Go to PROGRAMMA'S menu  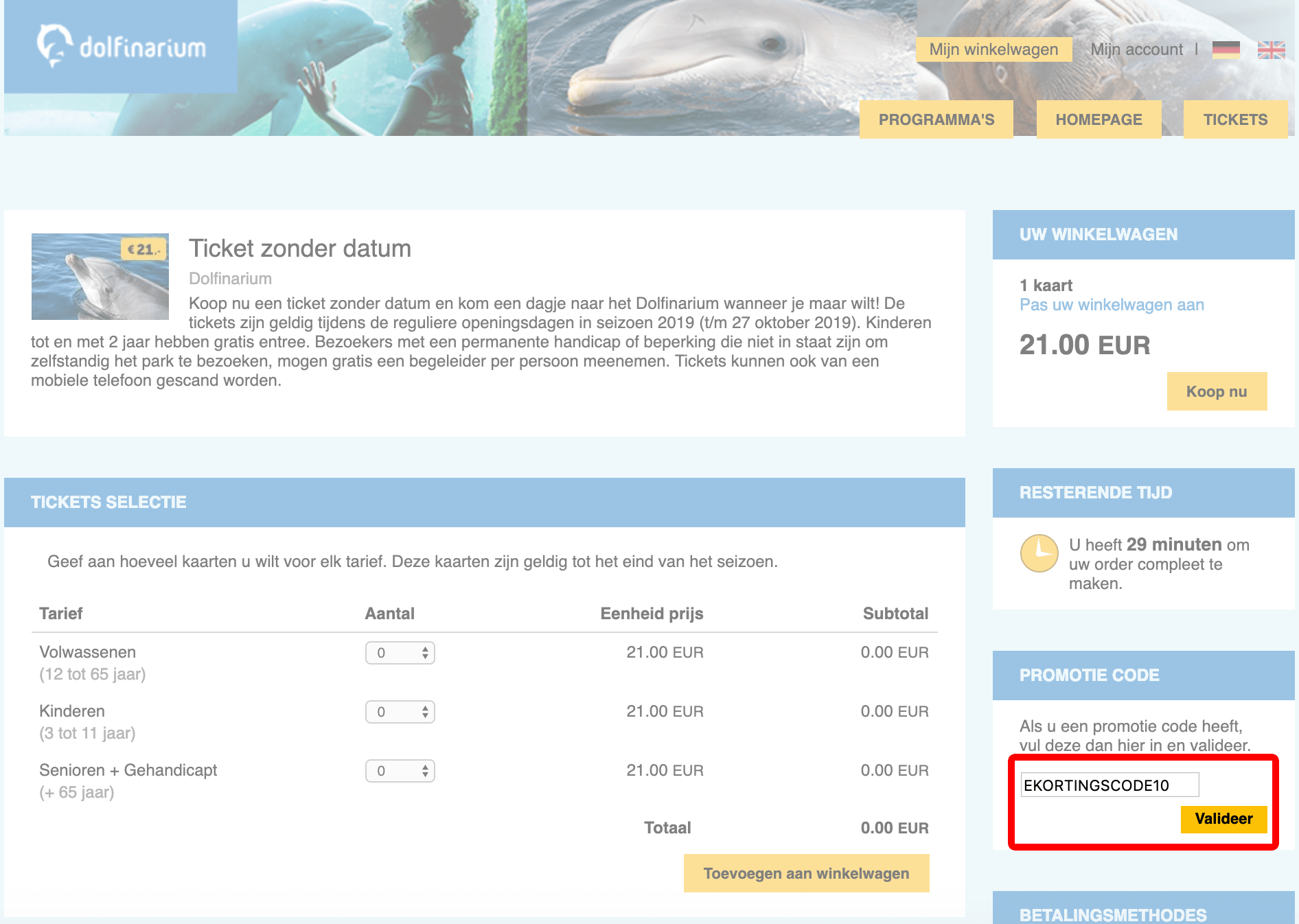[x=936, y=119]
